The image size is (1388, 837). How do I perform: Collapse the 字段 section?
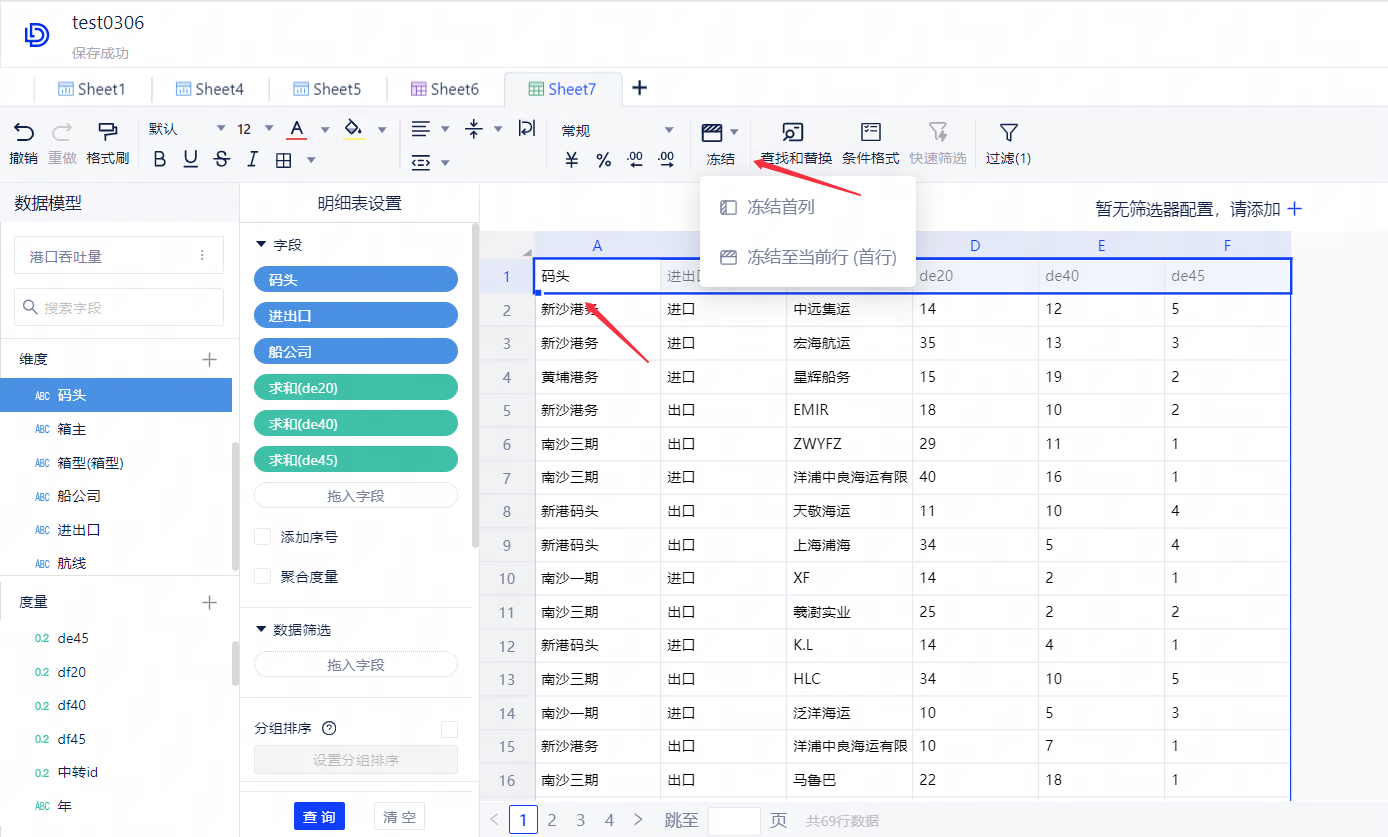click(262, 244)
